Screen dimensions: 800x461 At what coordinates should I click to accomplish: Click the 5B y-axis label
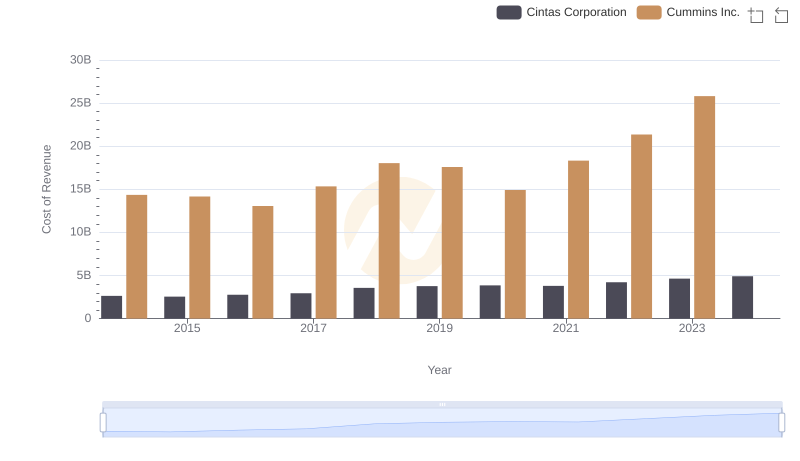pos(84,275)
